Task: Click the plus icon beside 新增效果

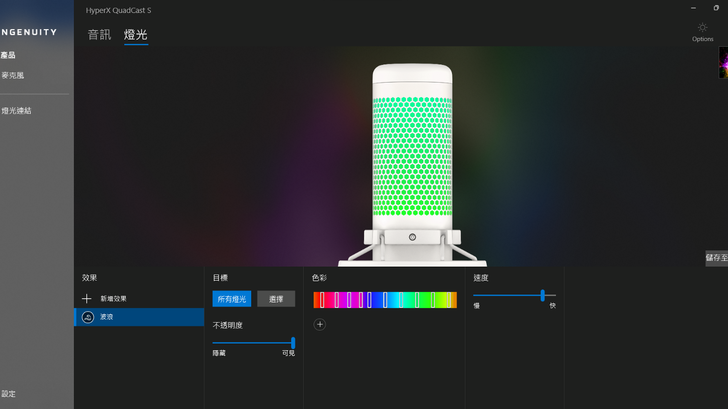Action: tap(87, 299)
